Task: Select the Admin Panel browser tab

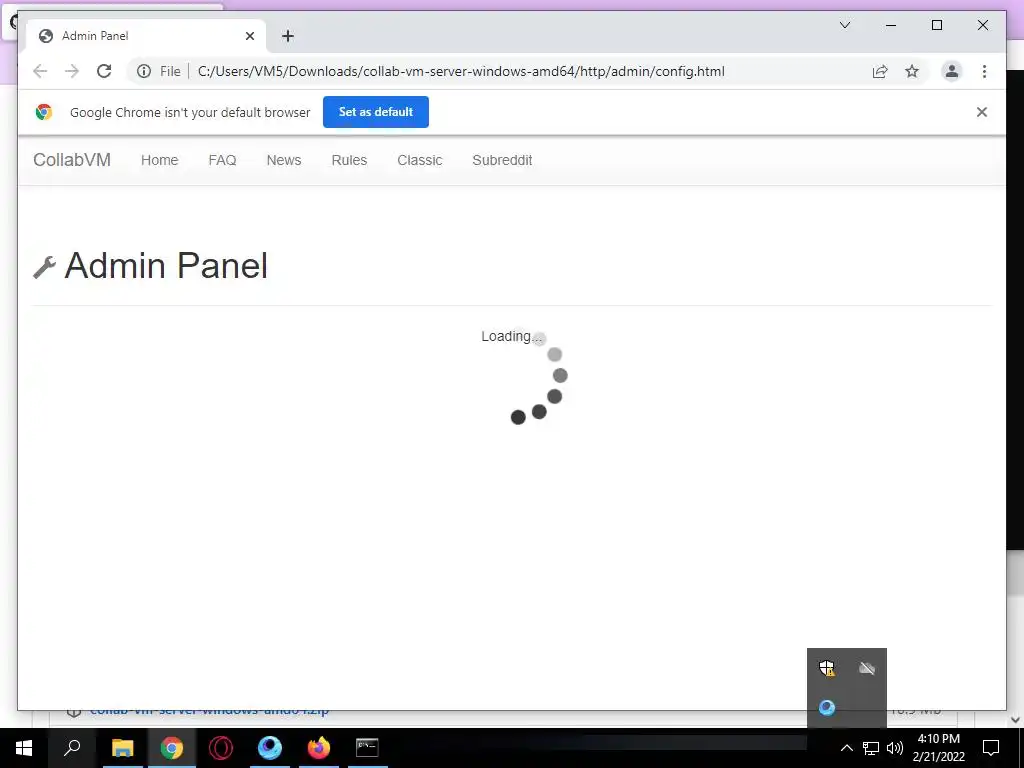Action: point(146,36)
